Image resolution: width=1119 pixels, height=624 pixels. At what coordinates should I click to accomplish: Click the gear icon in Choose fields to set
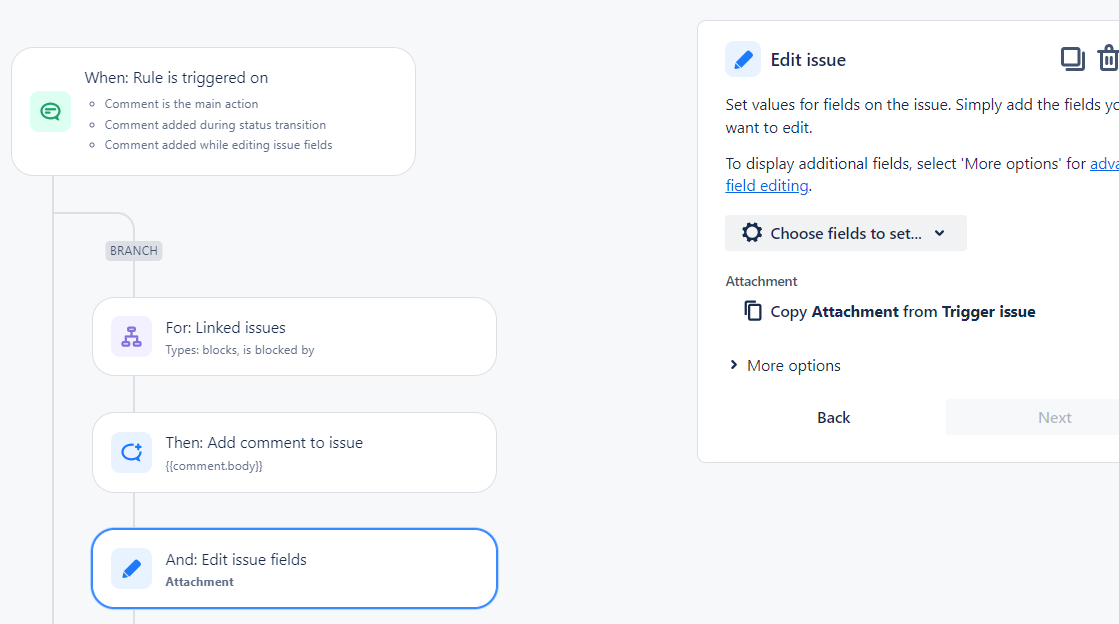click(751, 233)
